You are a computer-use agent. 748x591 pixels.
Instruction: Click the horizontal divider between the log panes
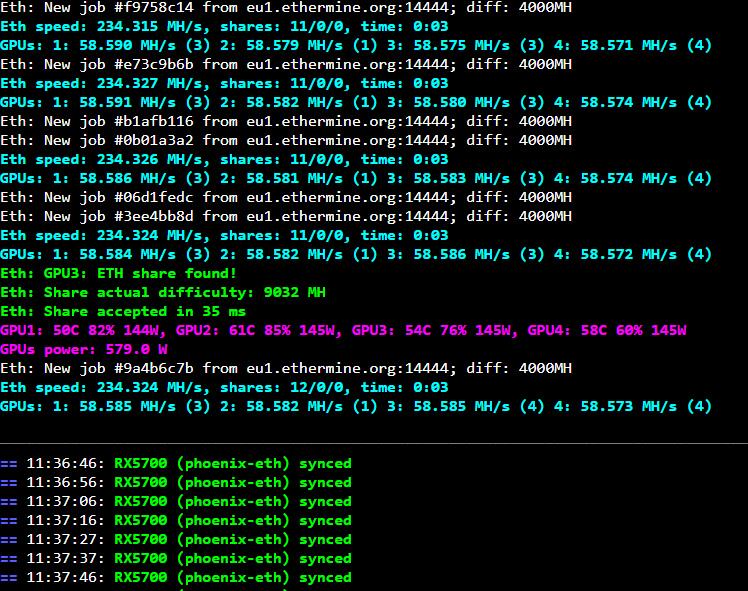(x=374, y=442)
